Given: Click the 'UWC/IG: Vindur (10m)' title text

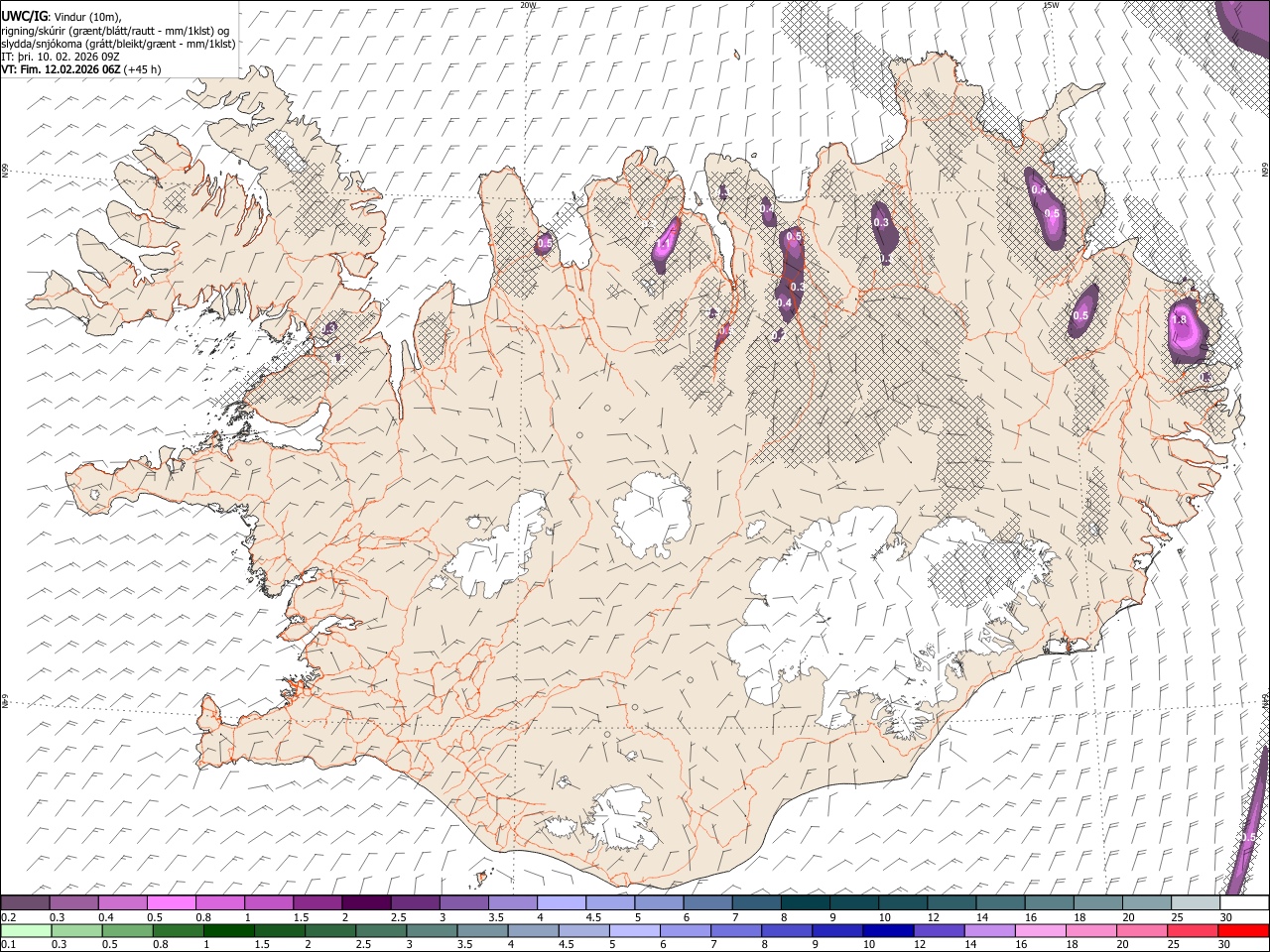Looking at the screenshot, I should (62, 15).
